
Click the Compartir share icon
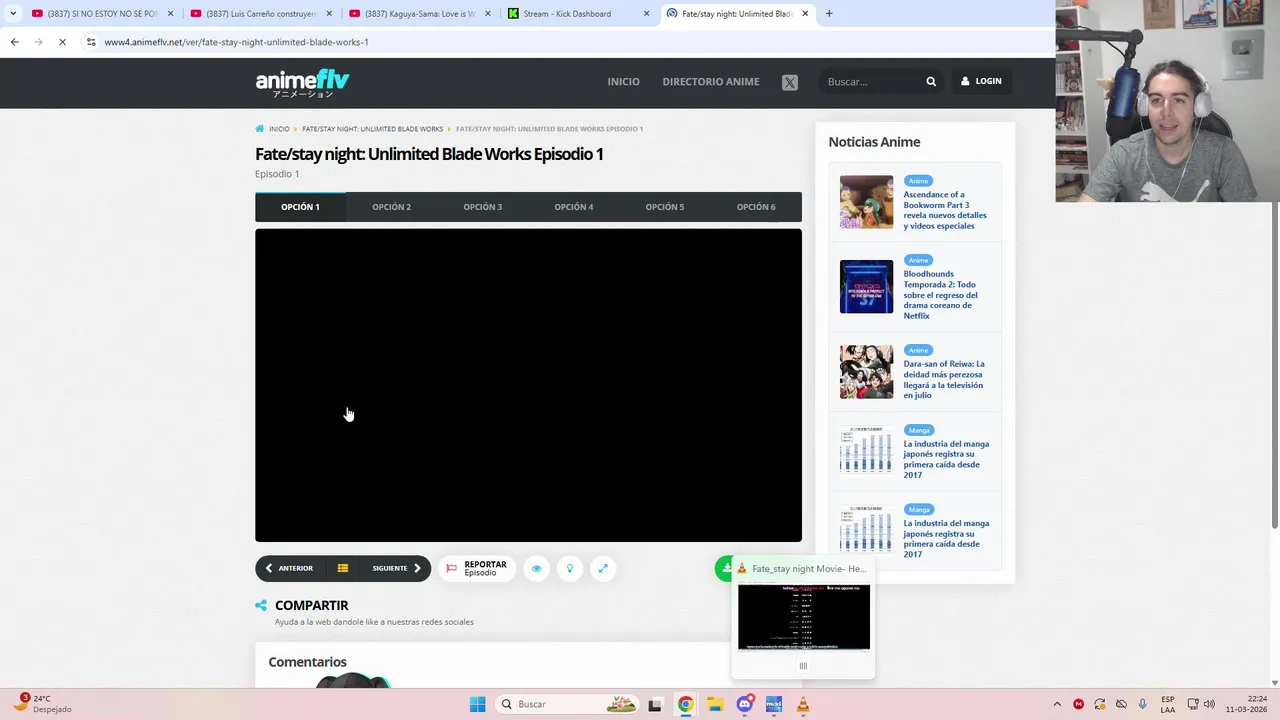pos(261,605)
